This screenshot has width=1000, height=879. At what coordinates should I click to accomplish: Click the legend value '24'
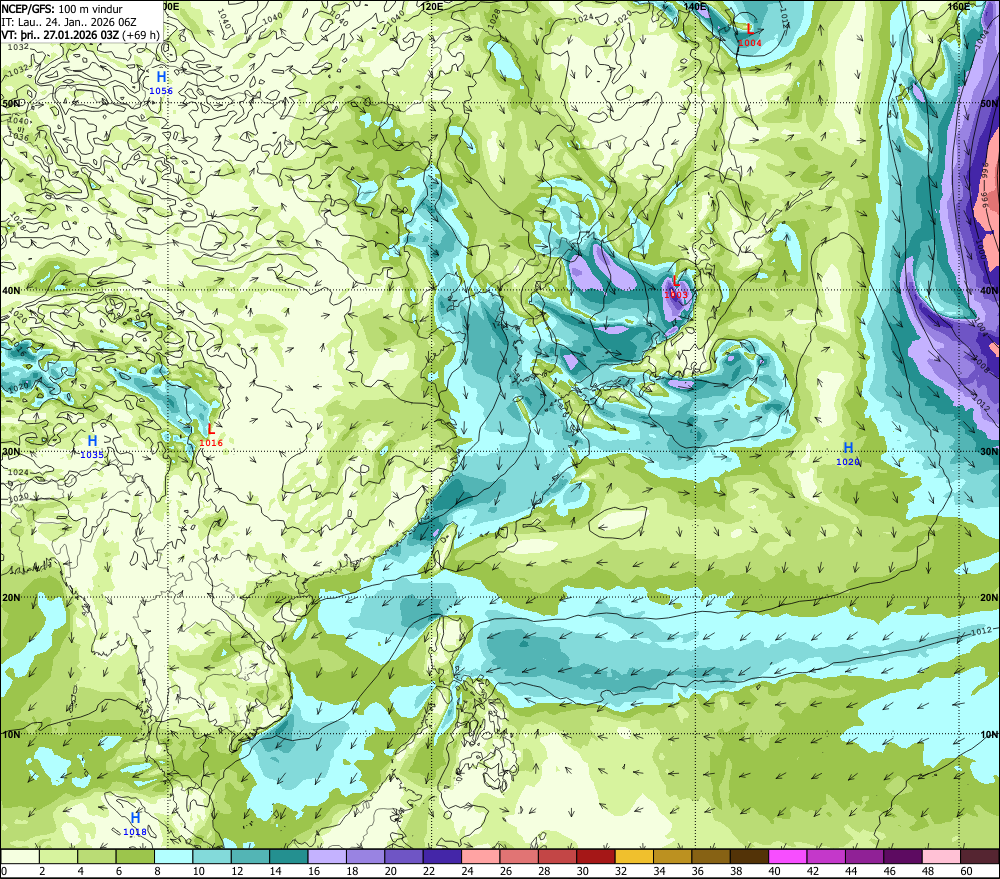tap(467, 871)
